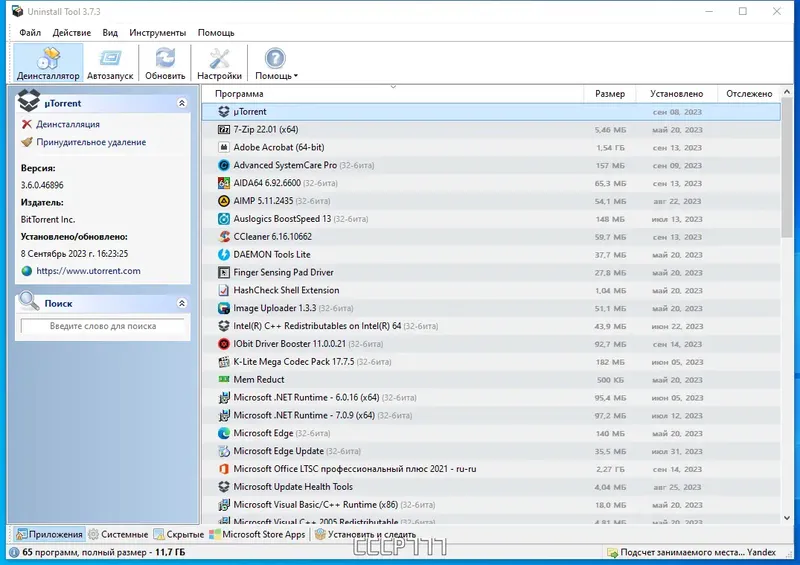Select the .NET Runtime 6.0.16 icon
This screenshot has width=800, height=565.
(x=223, y=398)
